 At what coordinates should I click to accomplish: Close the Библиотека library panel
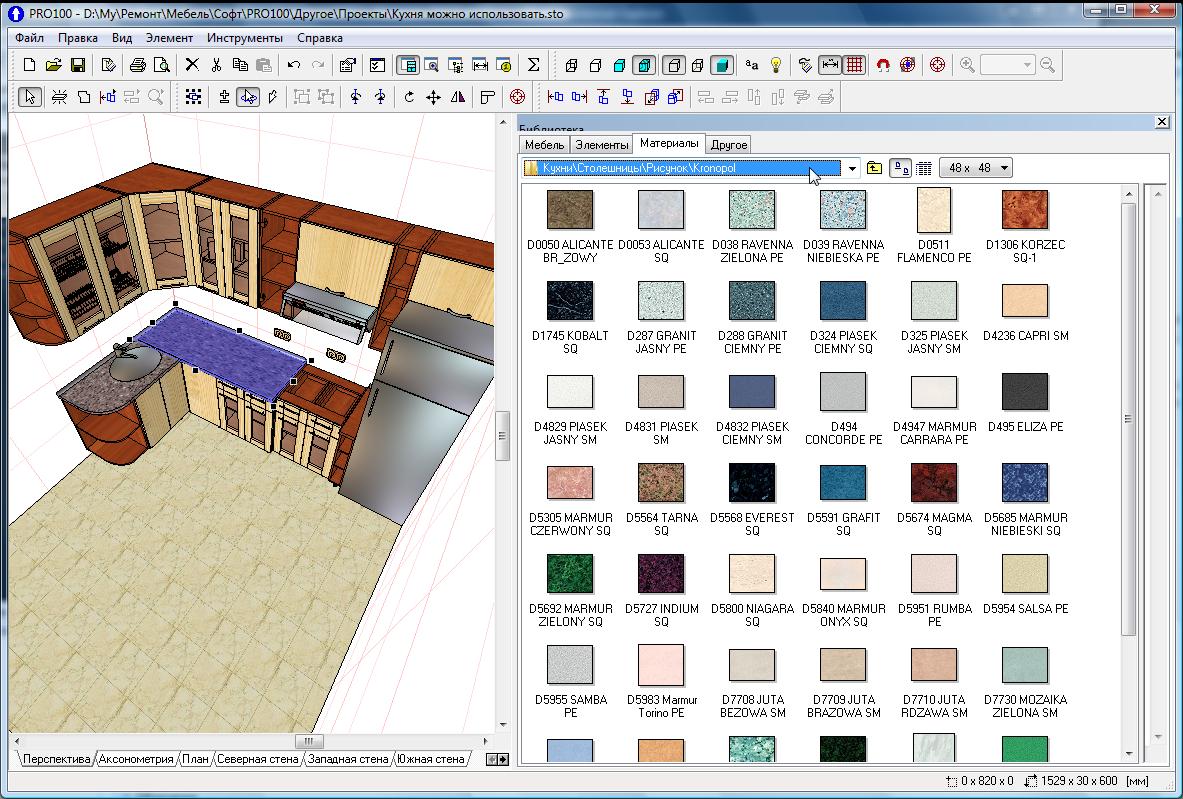point(1162,121)
